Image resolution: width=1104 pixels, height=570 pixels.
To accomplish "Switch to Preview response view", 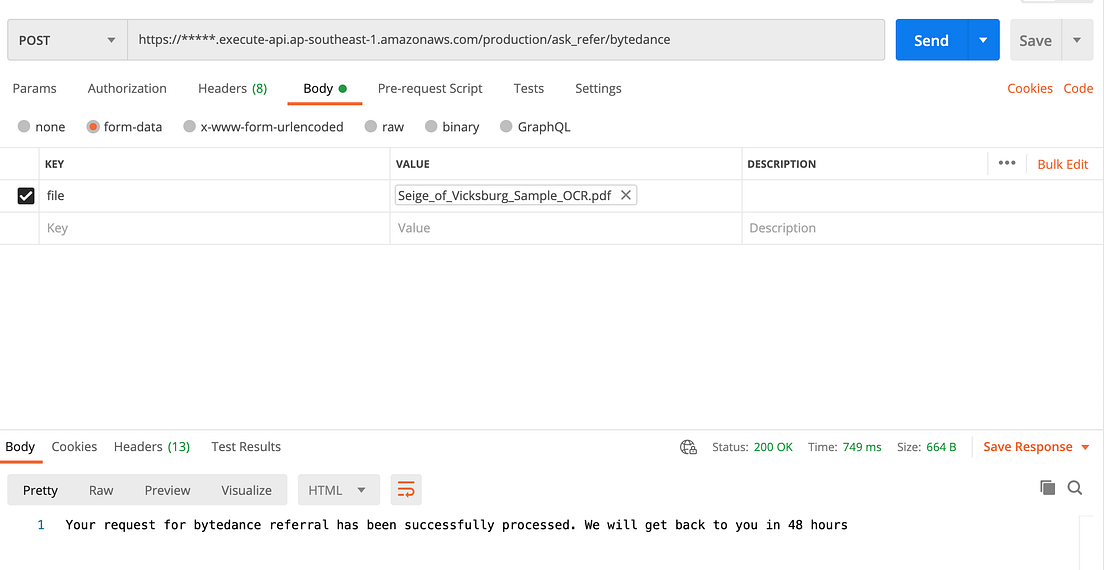I will coord(168,490).
